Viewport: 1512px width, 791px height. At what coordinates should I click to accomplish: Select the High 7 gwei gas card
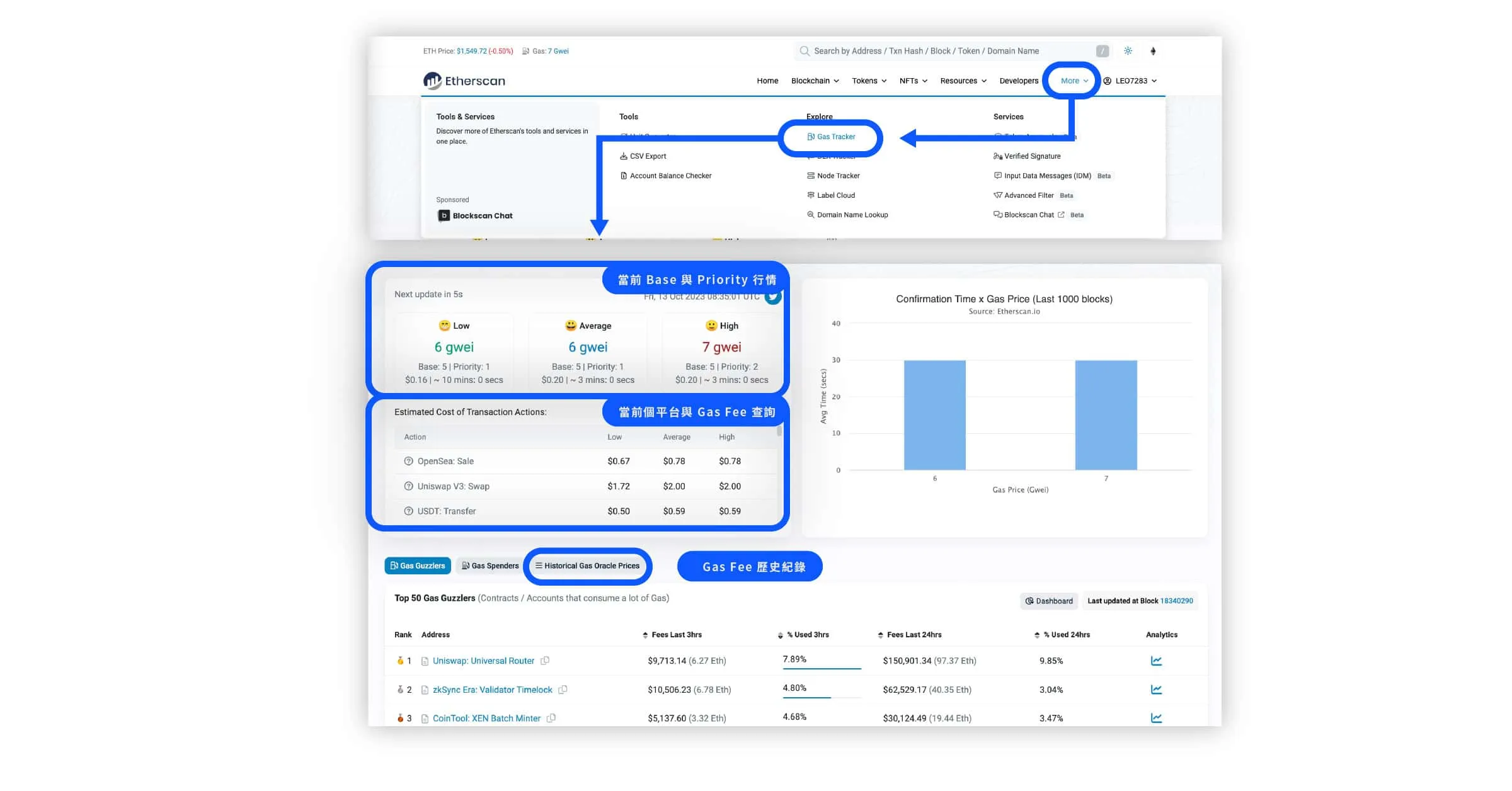721,351
